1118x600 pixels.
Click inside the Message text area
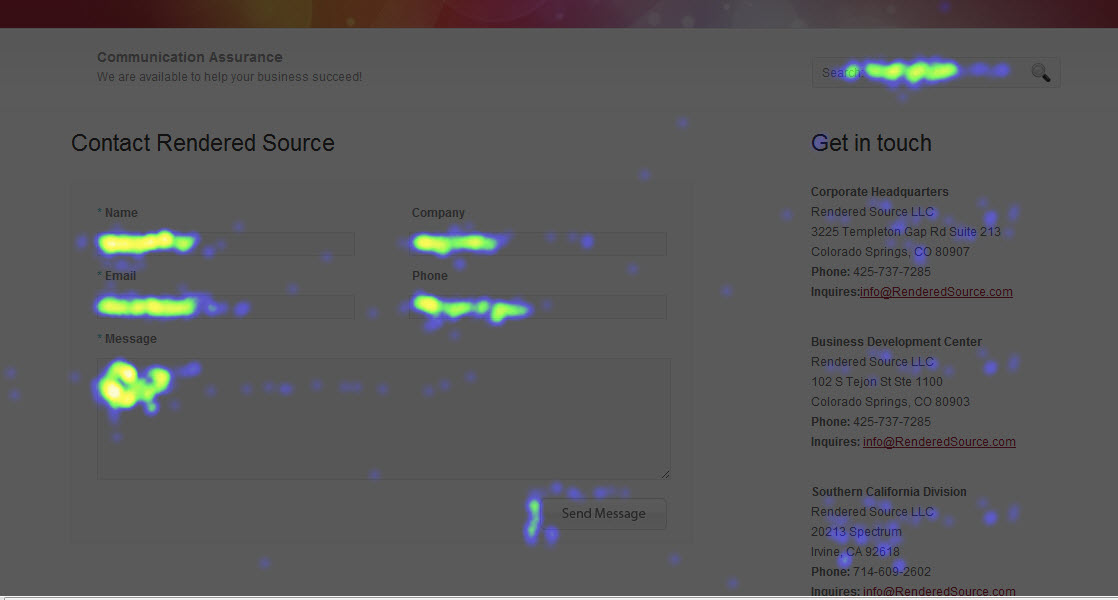point(384,418)
